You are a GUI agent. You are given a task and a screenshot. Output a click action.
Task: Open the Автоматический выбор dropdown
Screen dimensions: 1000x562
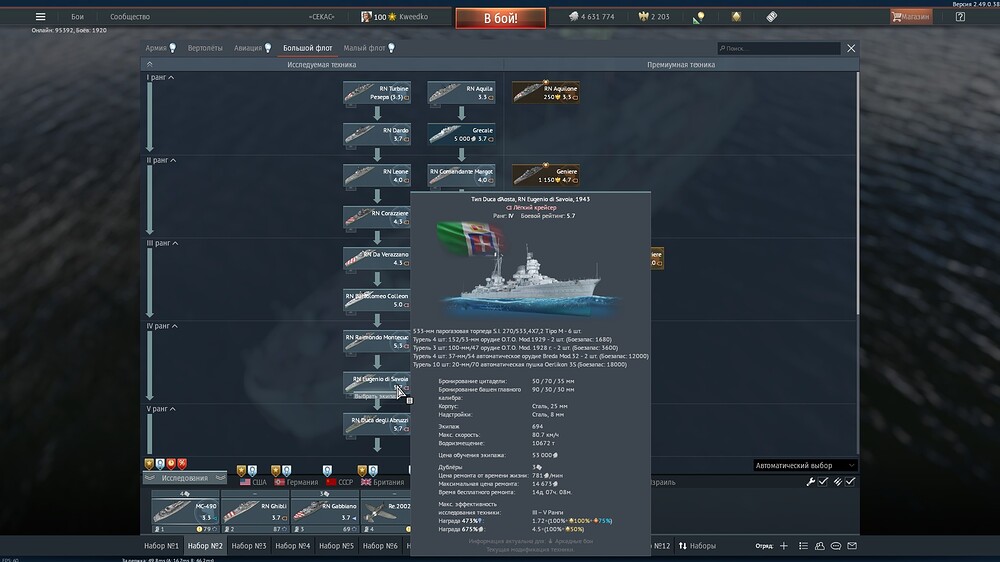click(805, 465)
